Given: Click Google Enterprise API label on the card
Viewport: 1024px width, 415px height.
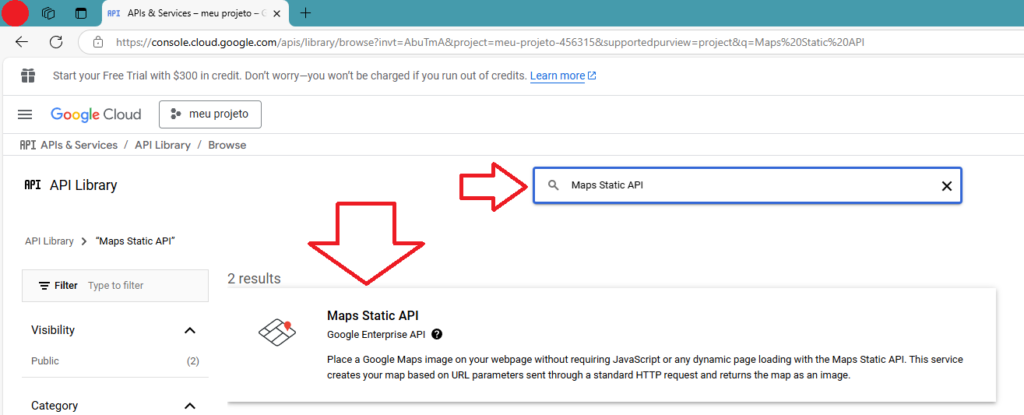Looking at the screenshot, I should click(376, 335).
